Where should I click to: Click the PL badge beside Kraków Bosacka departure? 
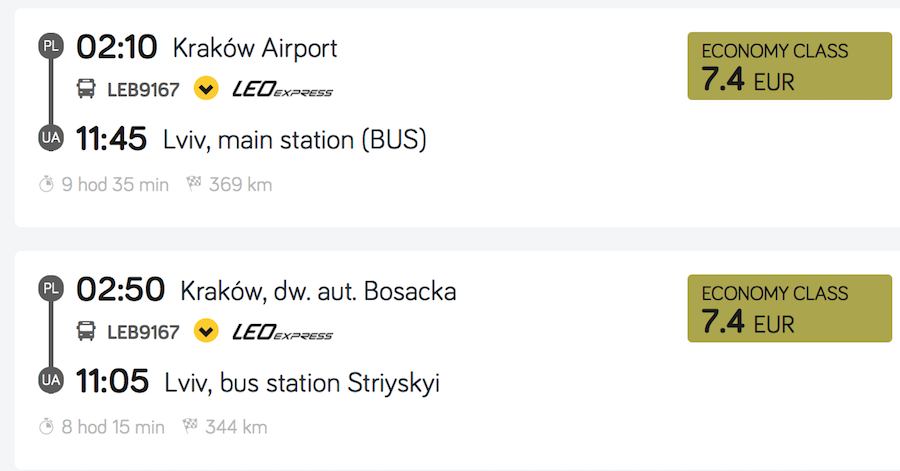click(50, 289)
